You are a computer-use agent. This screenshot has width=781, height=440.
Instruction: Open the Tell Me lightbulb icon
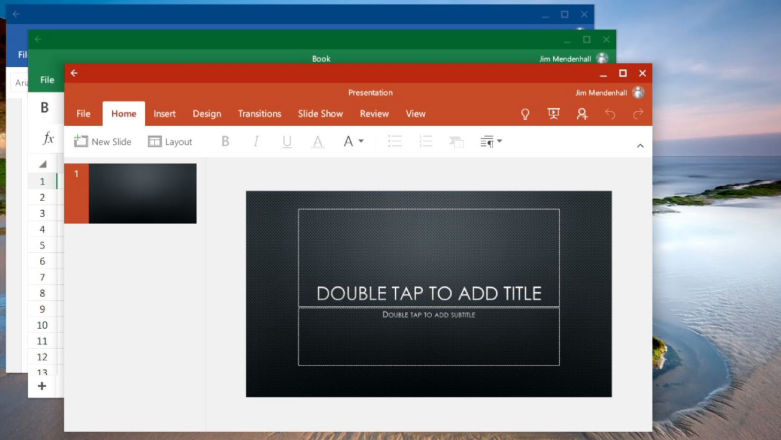point(525,114)
